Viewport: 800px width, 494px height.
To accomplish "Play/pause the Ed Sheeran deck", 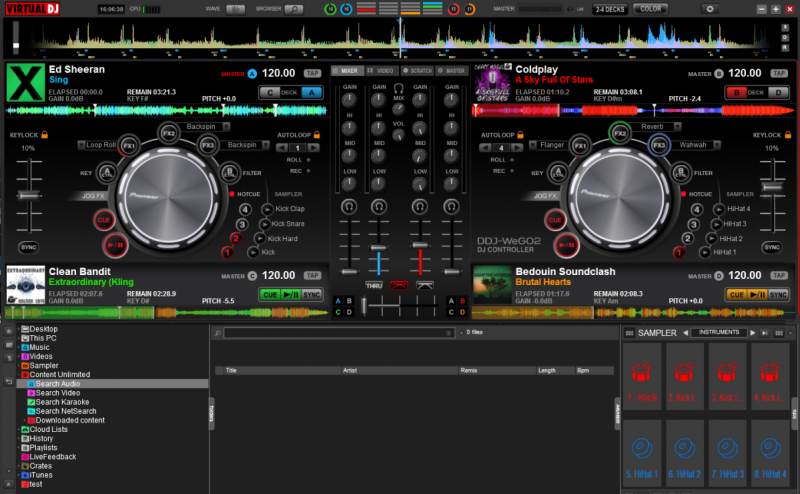I will point(115,245).
